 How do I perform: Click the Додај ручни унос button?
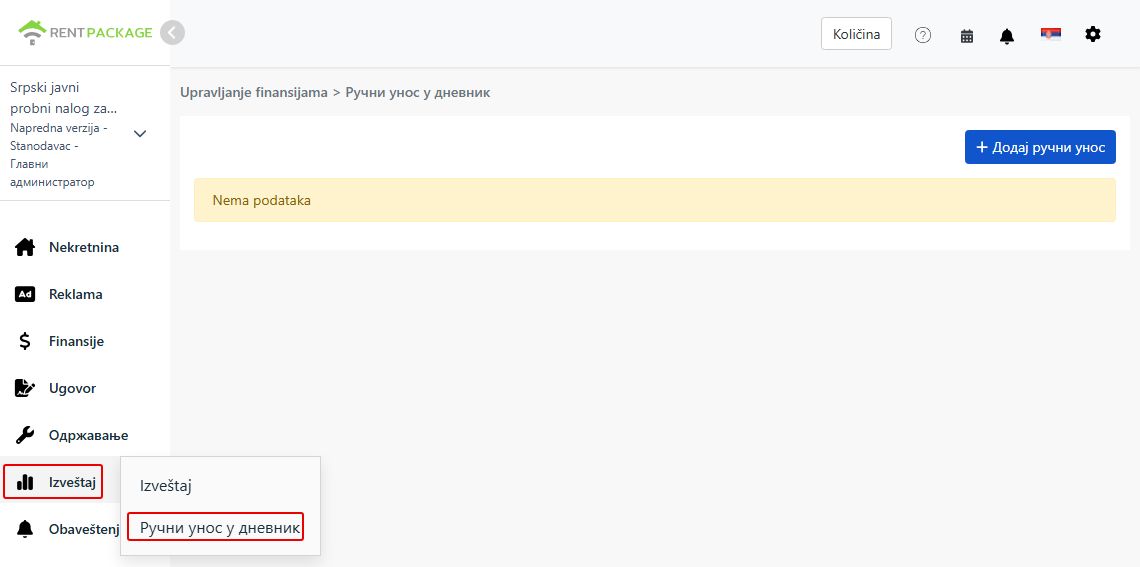coord(1040,147)
